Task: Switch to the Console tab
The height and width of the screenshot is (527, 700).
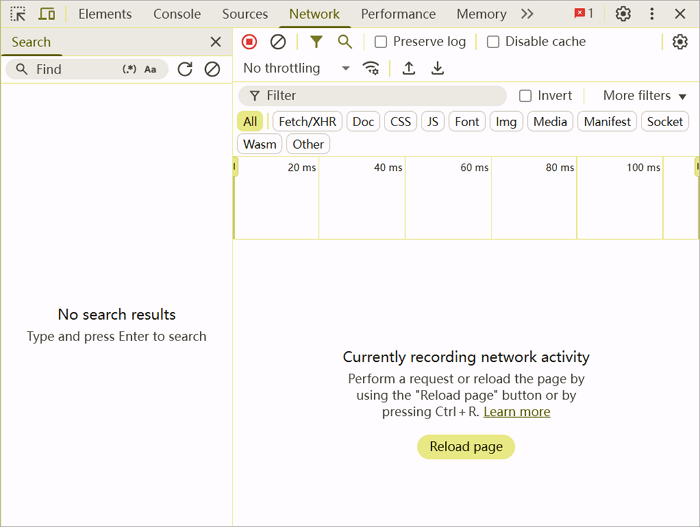Action: (x=177, y=14)
